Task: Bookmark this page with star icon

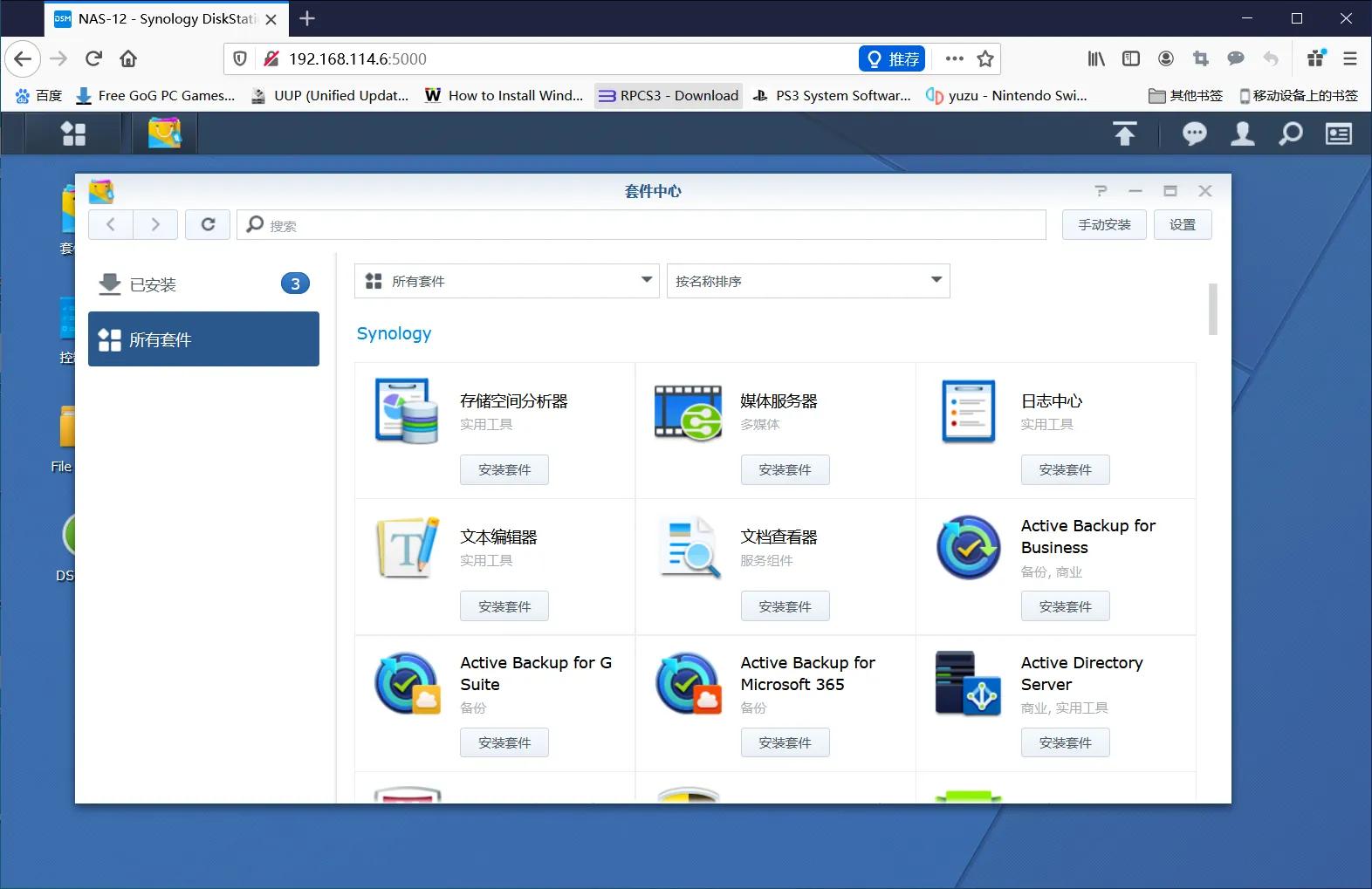Action: [985, 58]
